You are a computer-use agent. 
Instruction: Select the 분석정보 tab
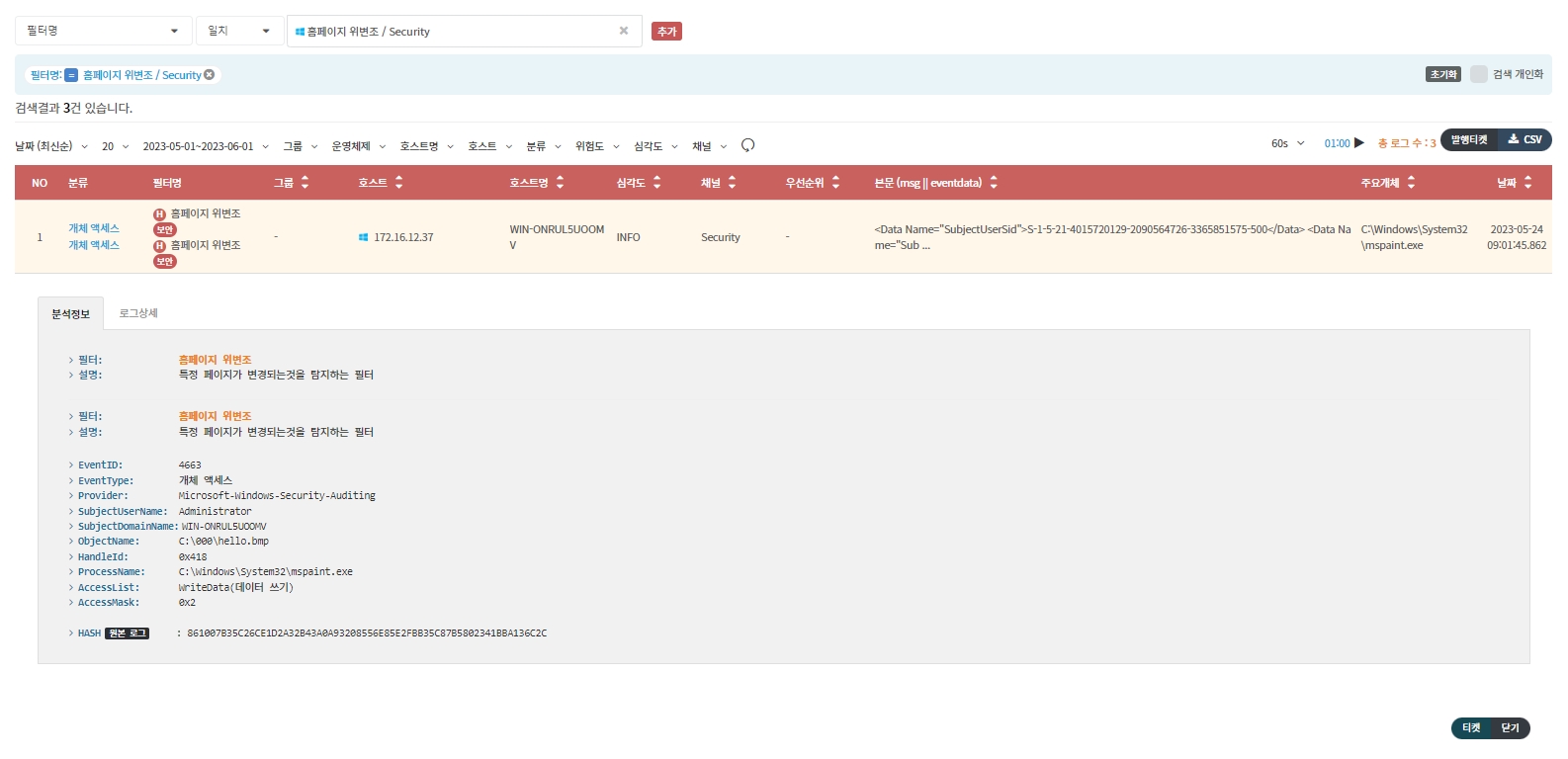[x=70, y=313]
